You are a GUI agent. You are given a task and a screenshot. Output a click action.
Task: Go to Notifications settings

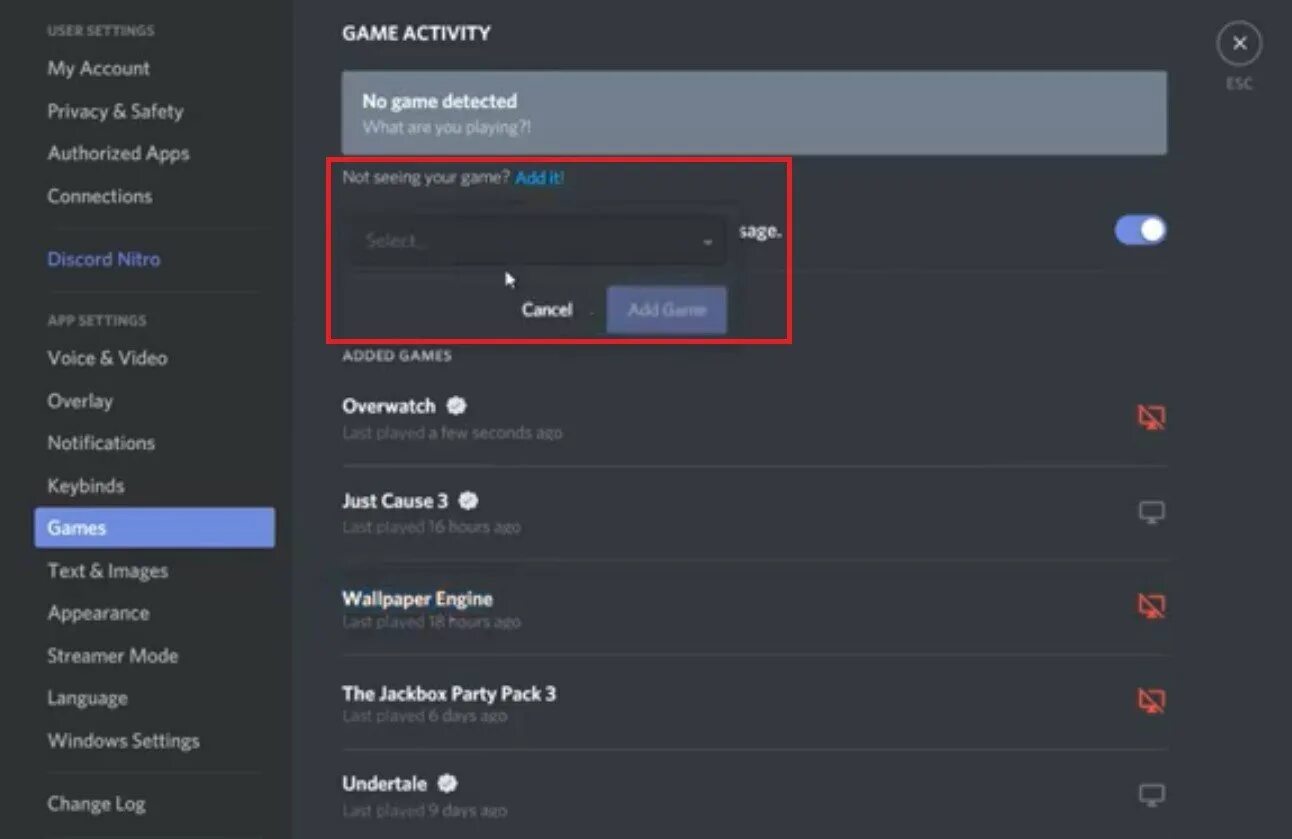coord(101,443)
